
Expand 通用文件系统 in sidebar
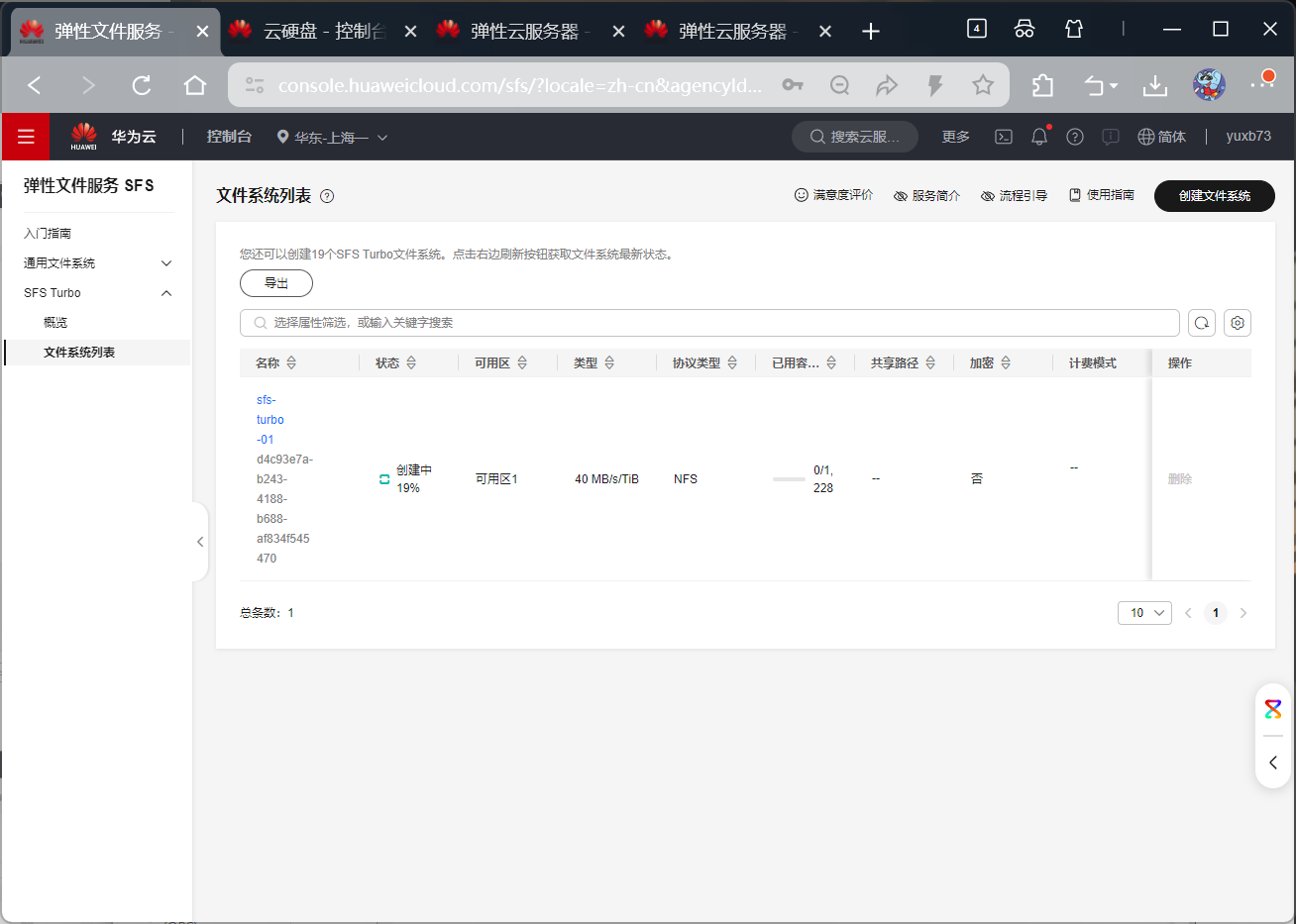[x=166, y=263]
